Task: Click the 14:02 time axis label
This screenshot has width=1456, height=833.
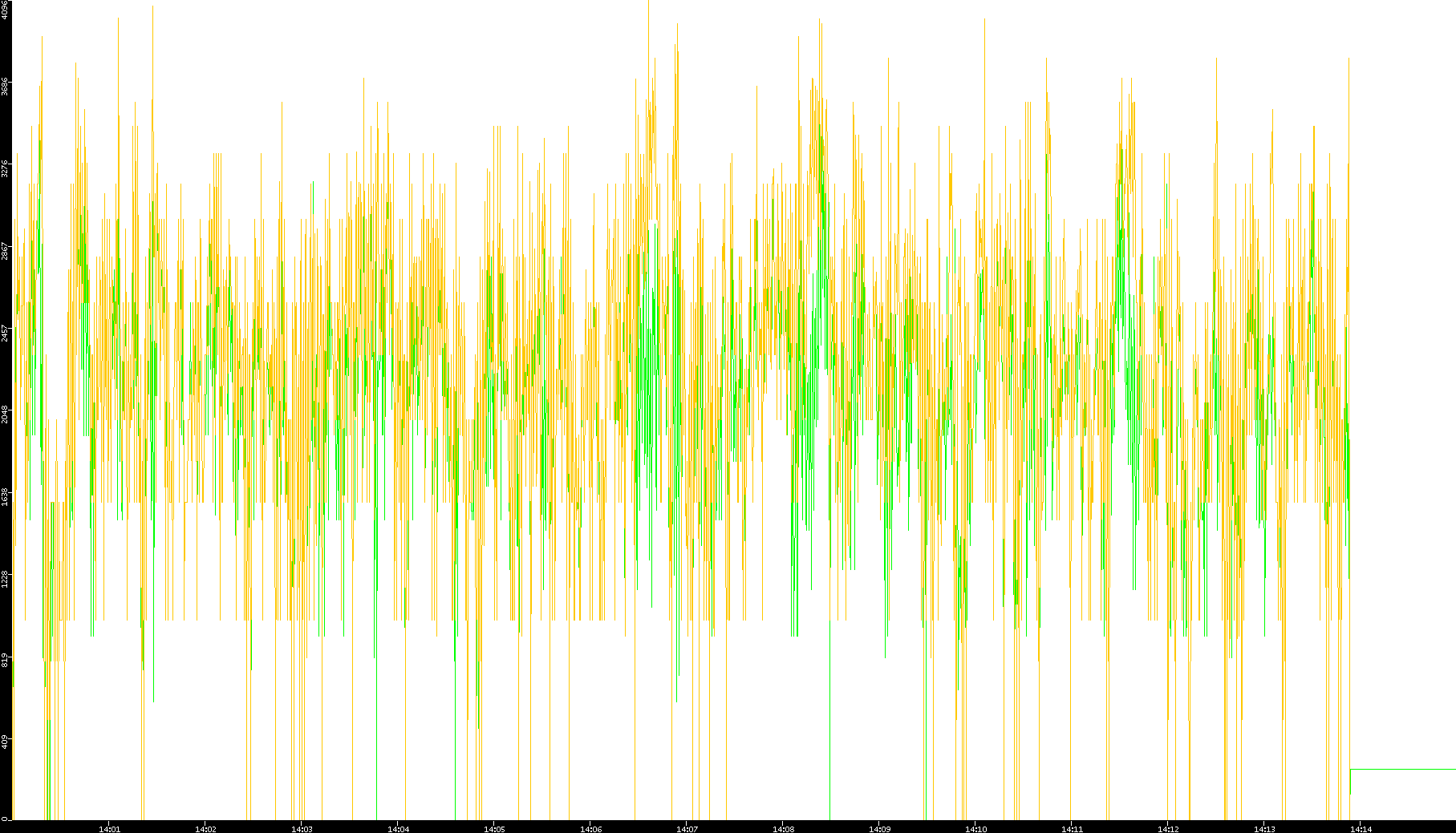Action: click(206, 829)
